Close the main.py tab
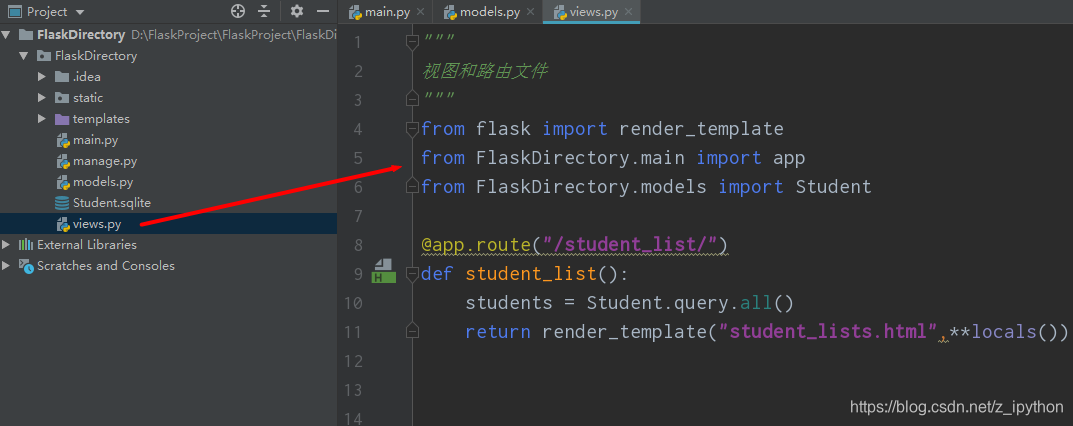 pos(420,12)
